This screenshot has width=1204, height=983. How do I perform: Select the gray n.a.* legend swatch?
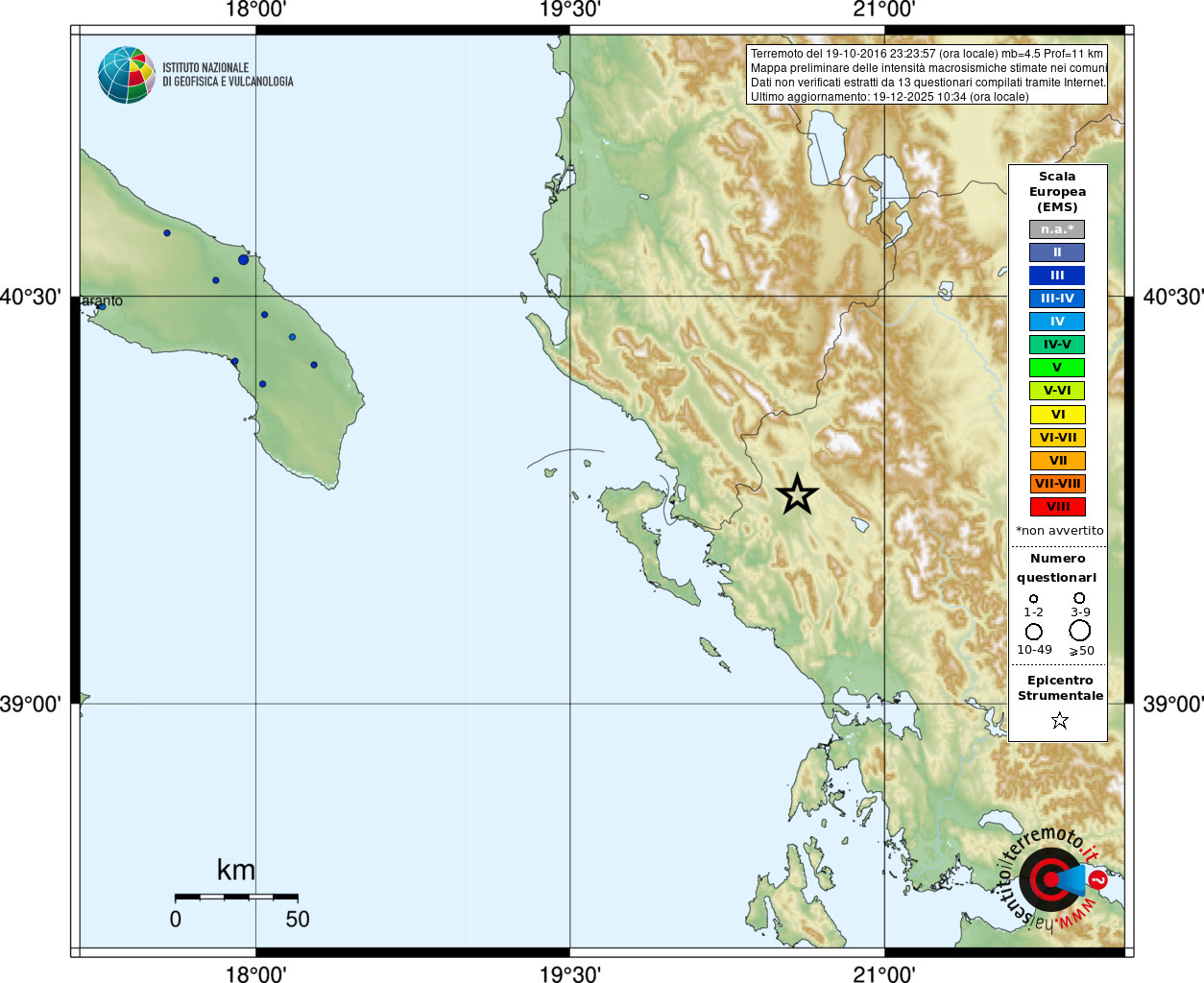click(1057, 229)
